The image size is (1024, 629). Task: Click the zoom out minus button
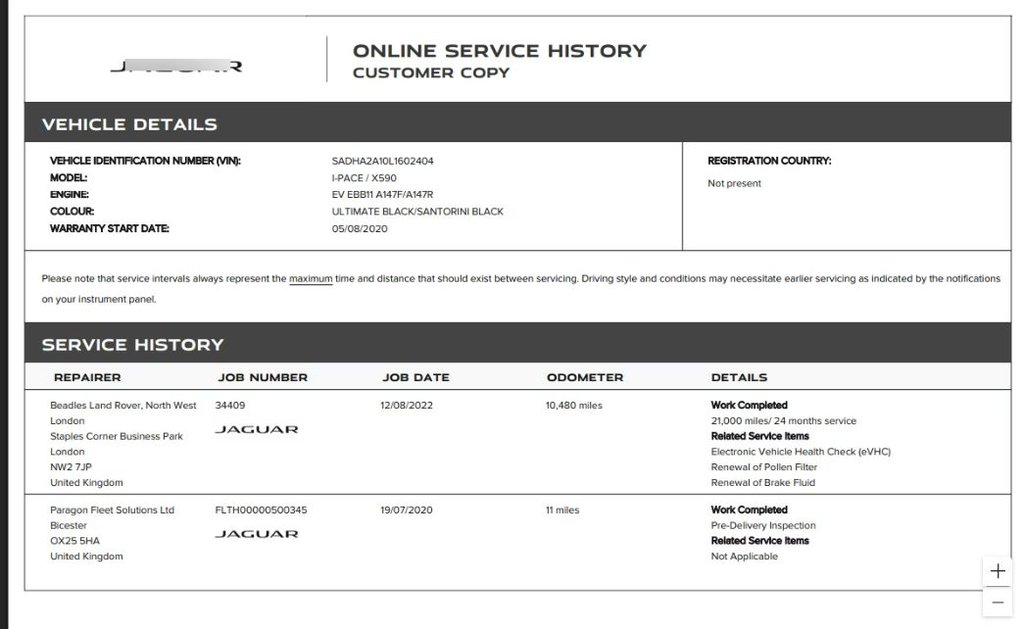click(x=997, y=602)
